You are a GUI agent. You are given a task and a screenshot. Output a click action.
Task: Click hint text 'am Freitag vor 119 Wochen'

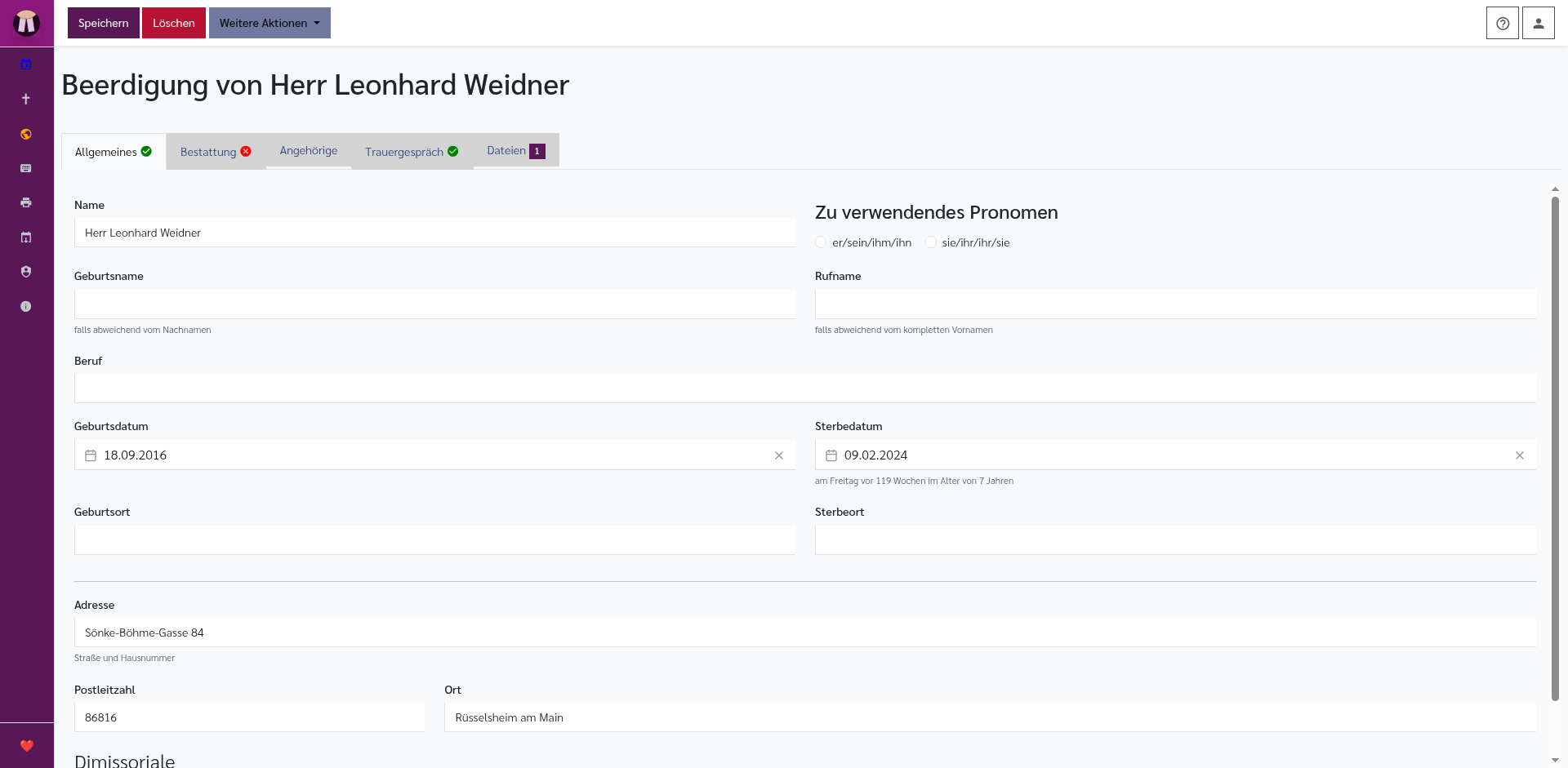[914, 481]
